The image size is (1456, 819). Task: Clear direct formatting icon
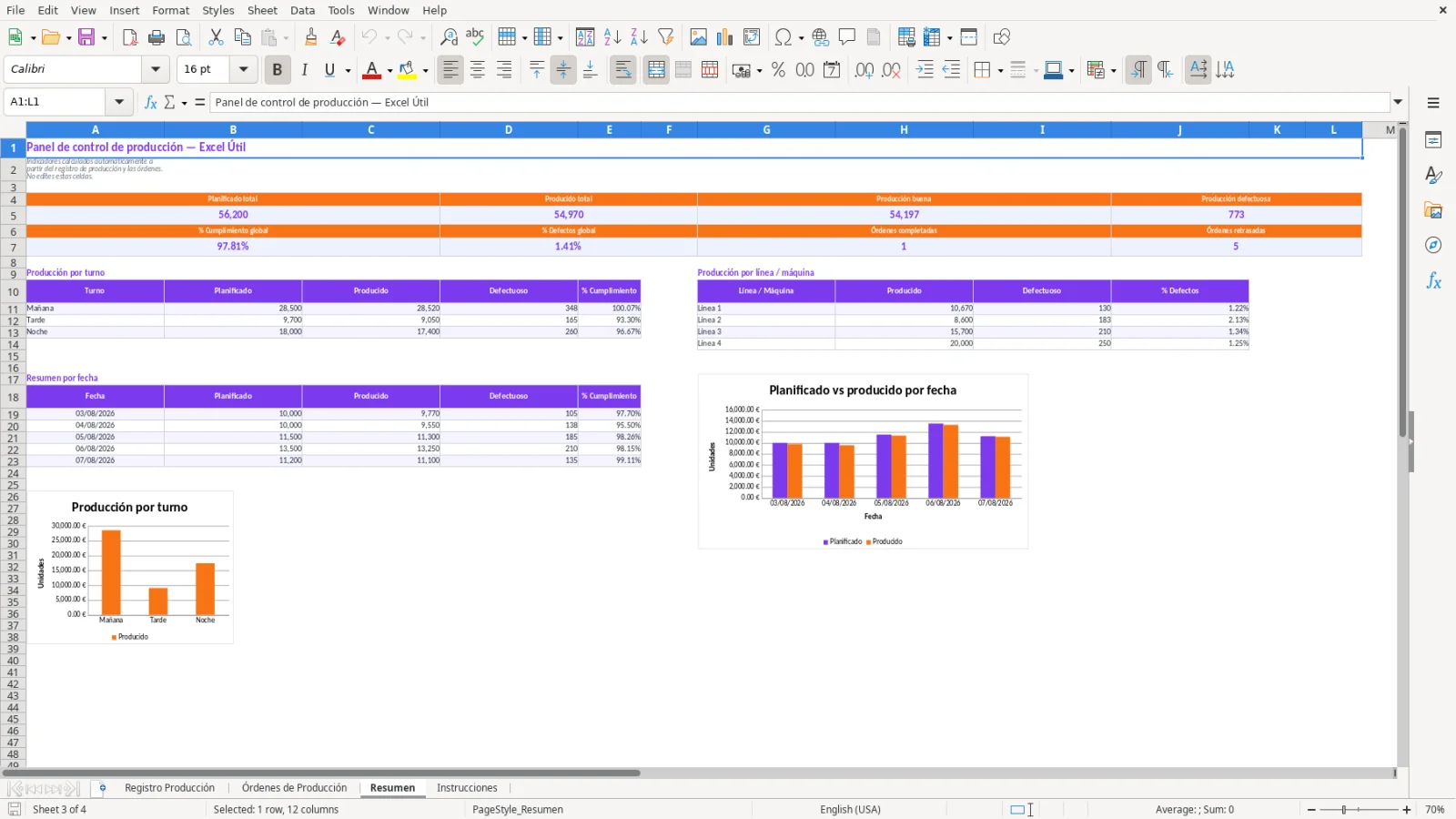(x=338, y=37)
